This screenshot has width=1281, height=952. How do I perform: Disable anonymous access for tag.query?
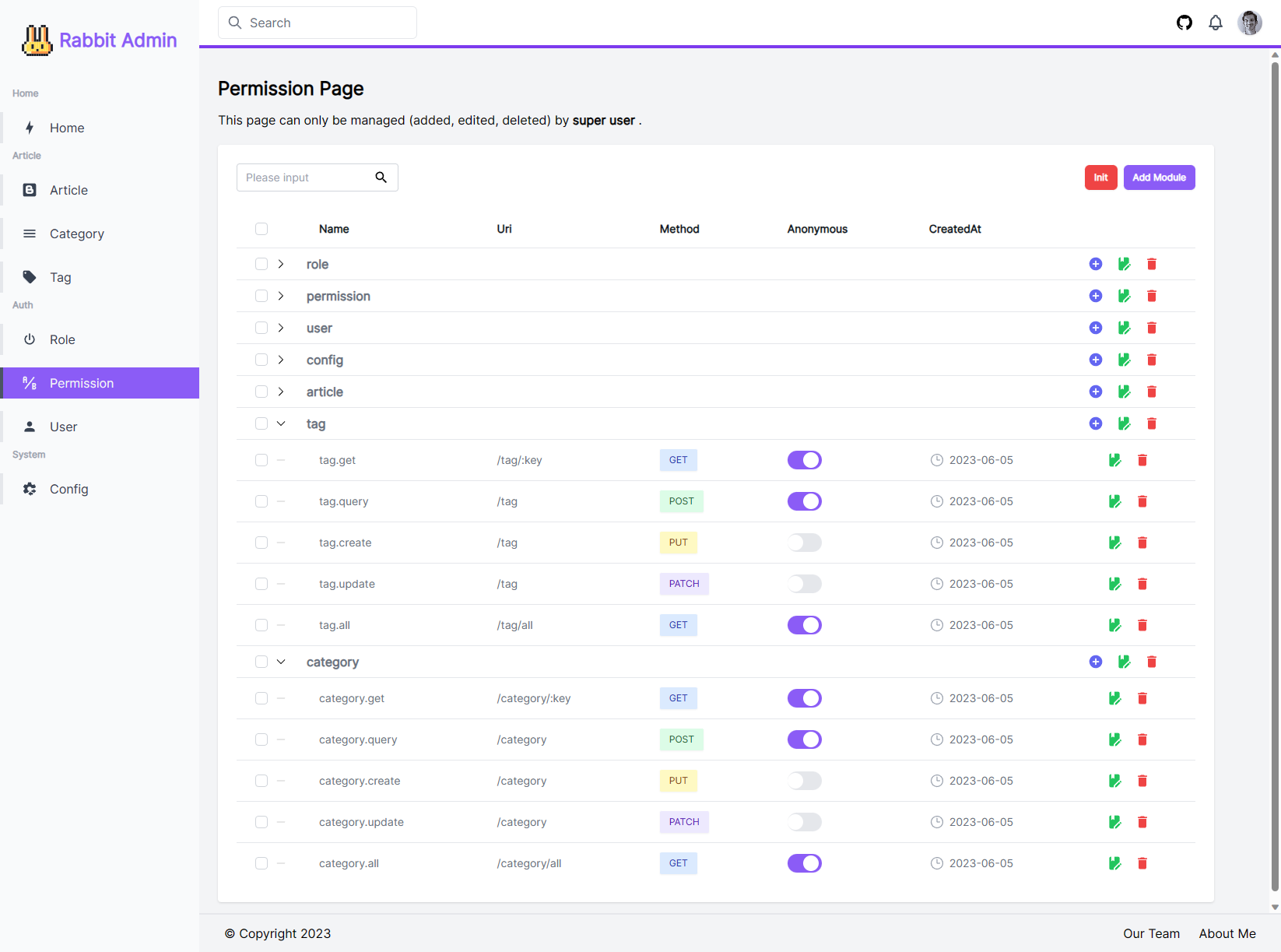805,501
